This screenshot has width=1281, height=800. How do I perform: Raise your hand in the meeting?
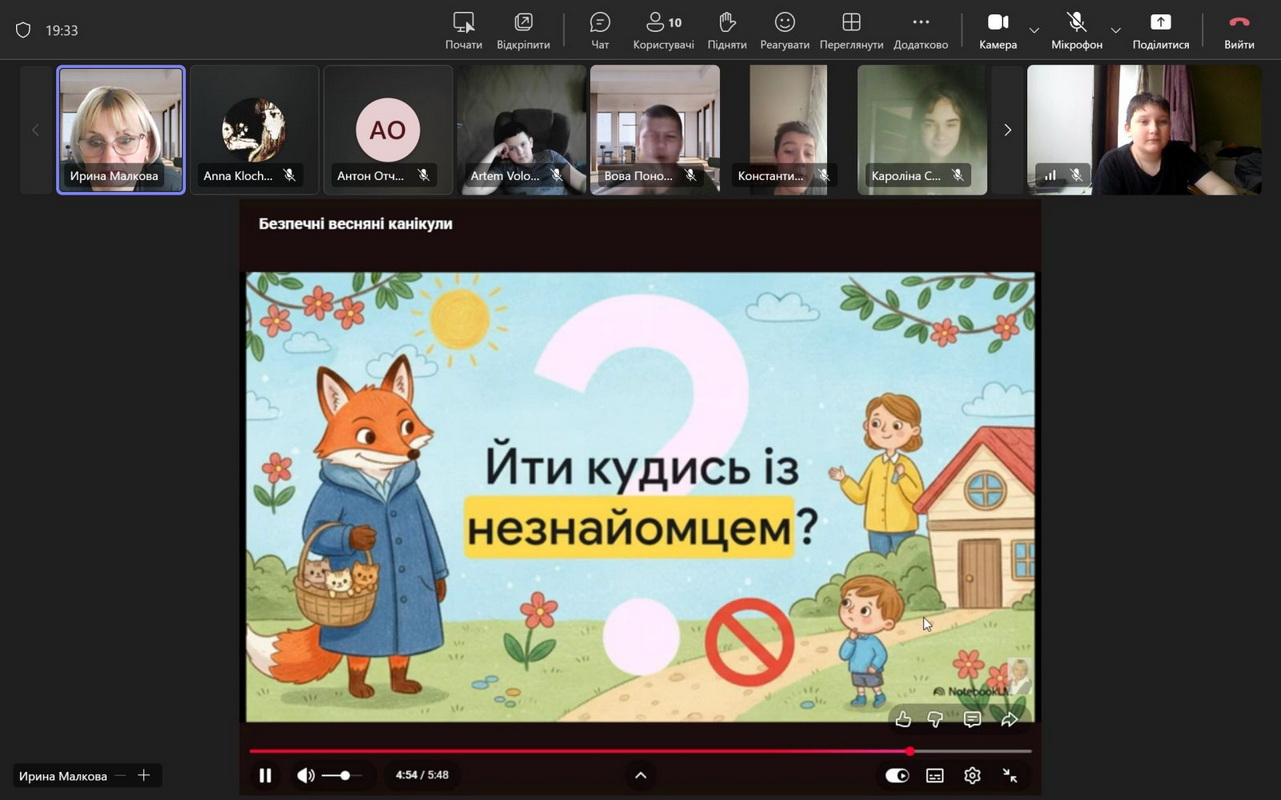click(x=727, y=30)
